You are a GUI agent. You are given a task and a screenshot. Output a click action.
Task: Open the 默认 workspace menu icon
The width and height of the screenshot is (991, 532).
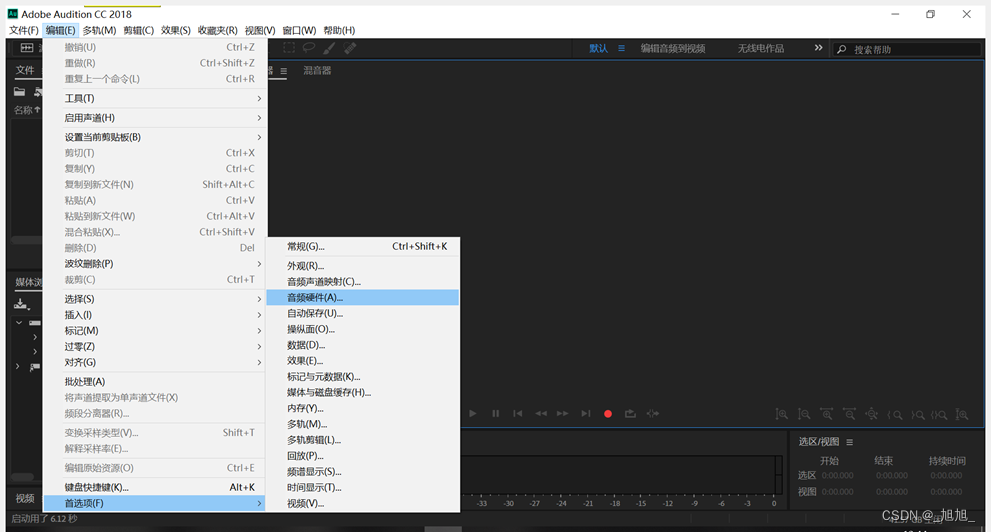[621, 48]
